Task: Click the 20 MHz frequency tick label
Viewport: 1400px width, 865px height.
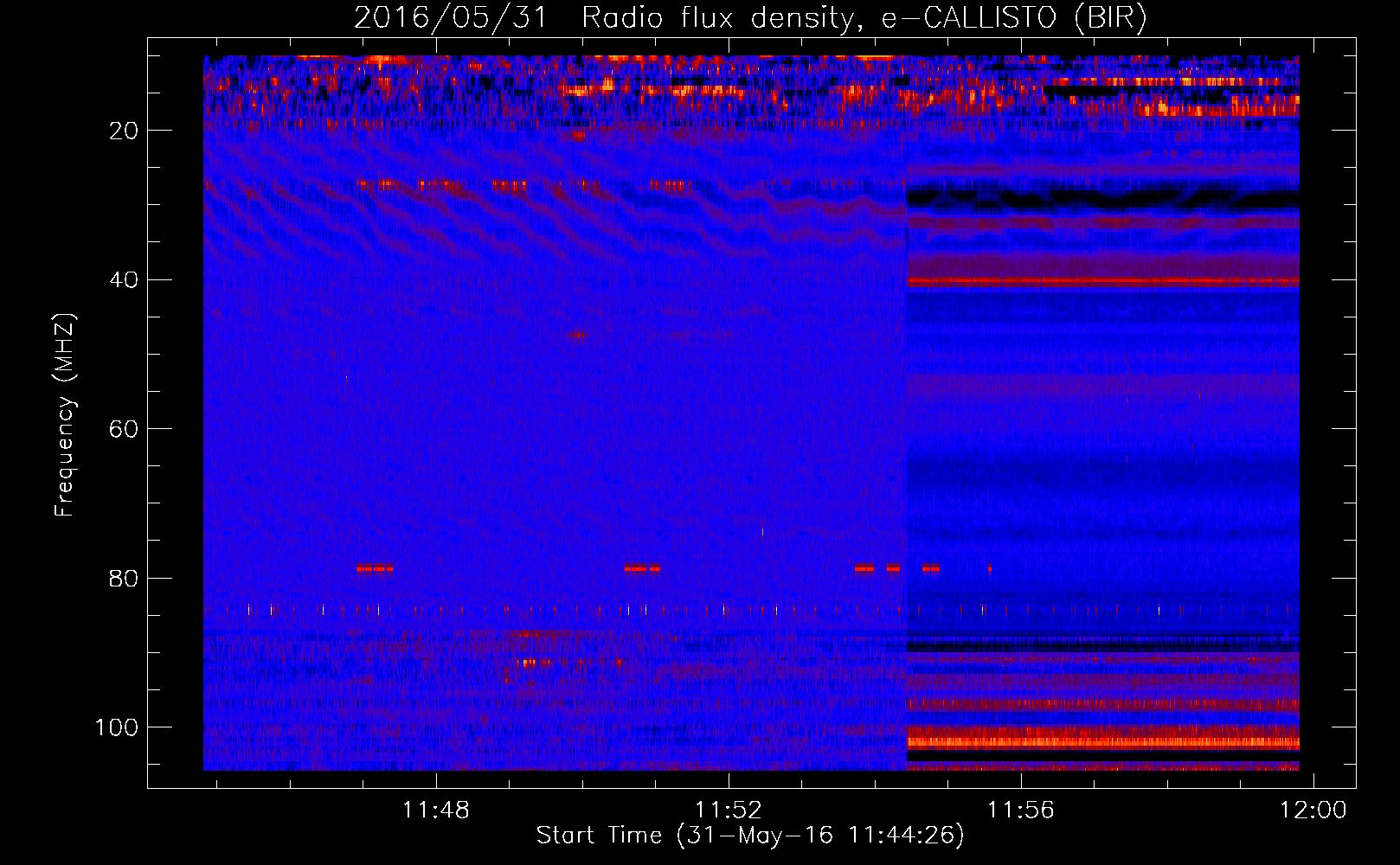Action: (125, 131)
